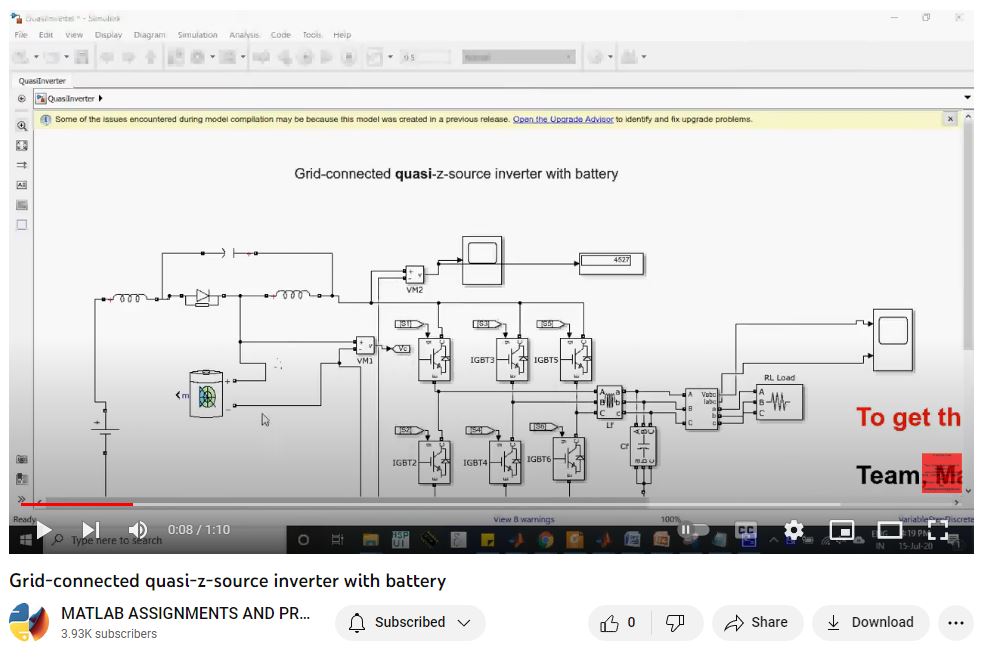Mute the video volume speaker icon
Image resolution: width=985 pixels, height=657 pixels.
click(138, 530)
